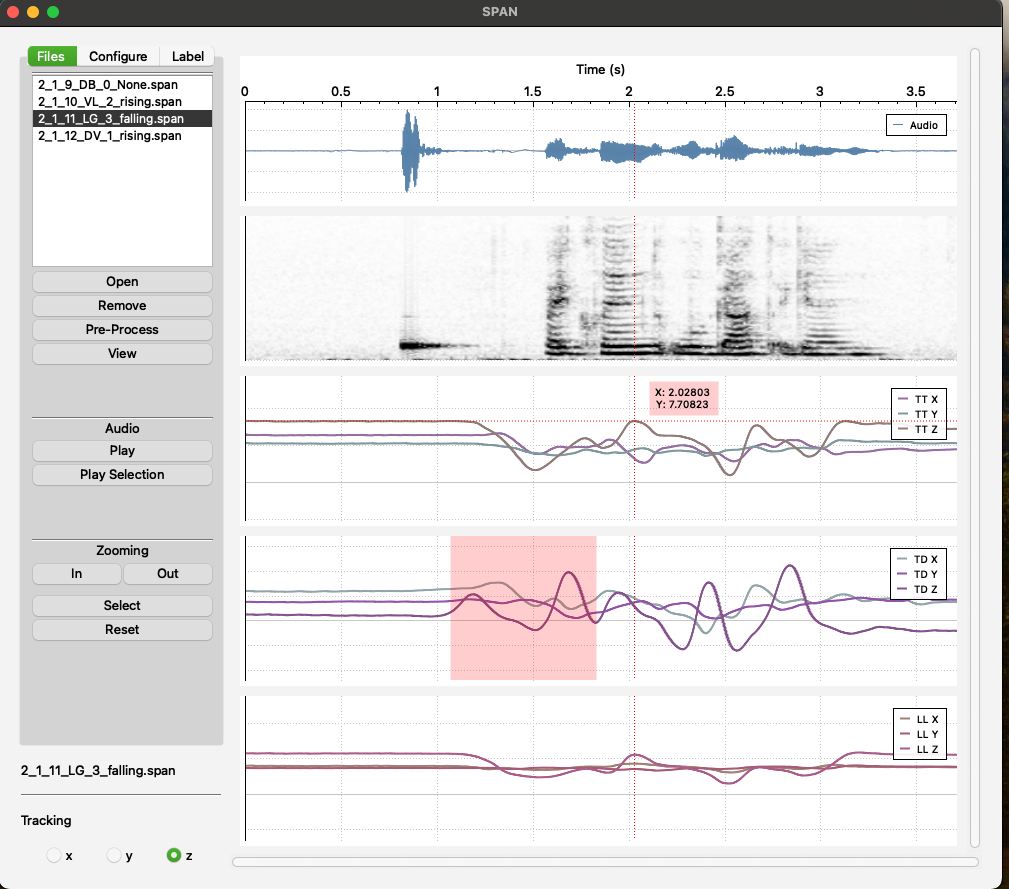Click the TT X legend entry
Image resolution: width=1009 pixels, height=889 pixels.
[918, 399]
